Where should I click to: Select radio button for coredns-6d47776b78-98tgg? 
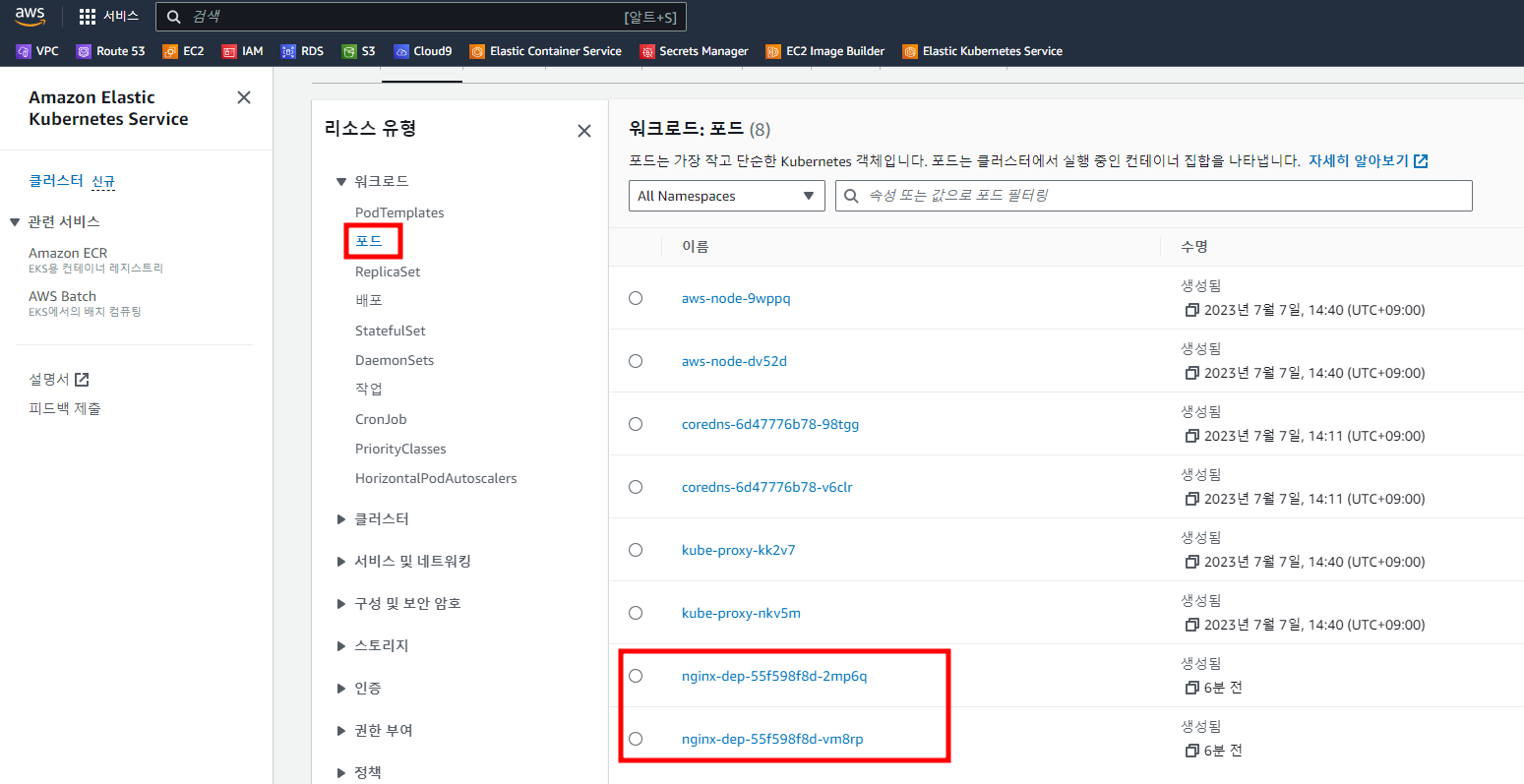coord(636,424)
